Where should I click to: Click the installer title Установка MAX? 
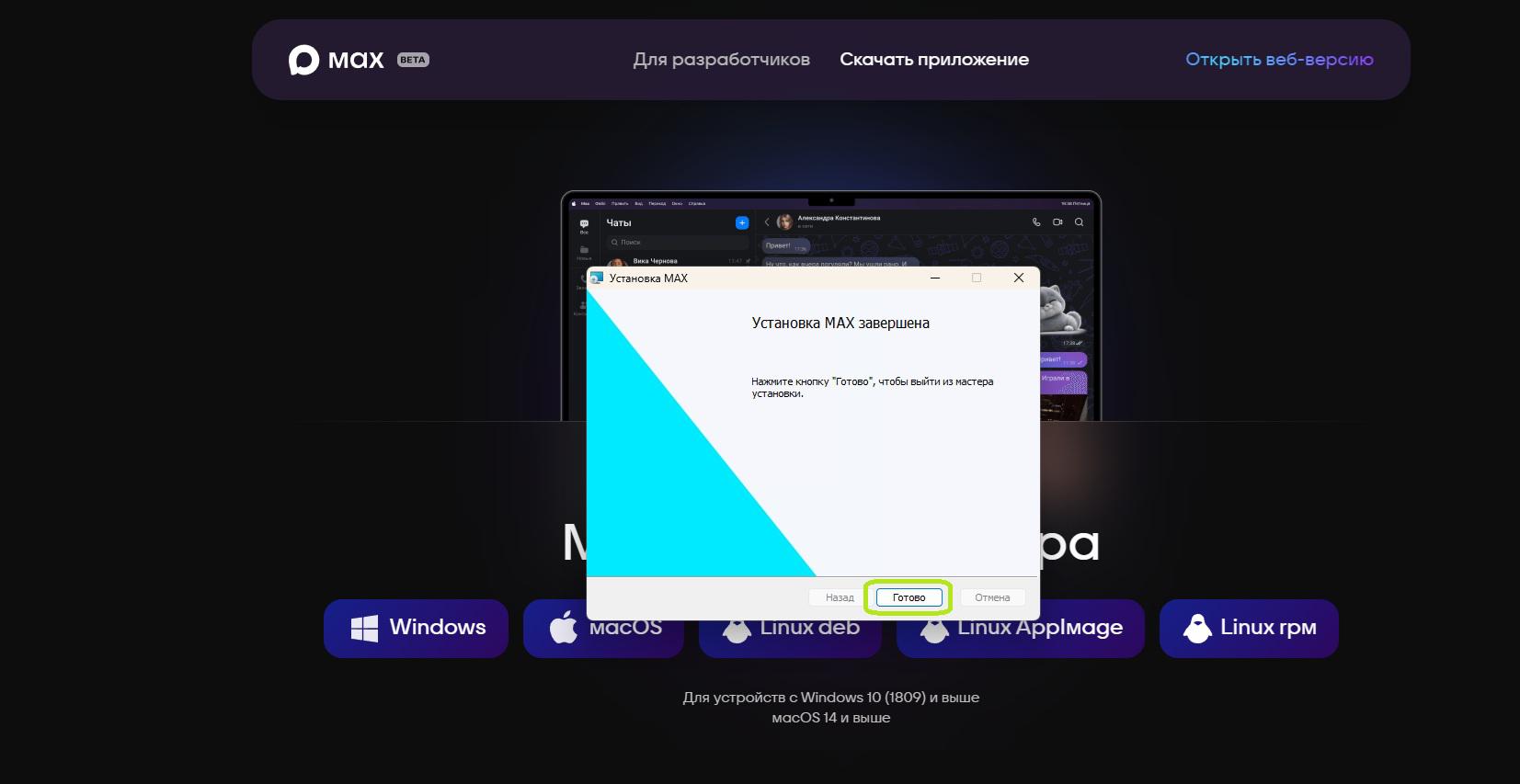(x=648, y=278)
